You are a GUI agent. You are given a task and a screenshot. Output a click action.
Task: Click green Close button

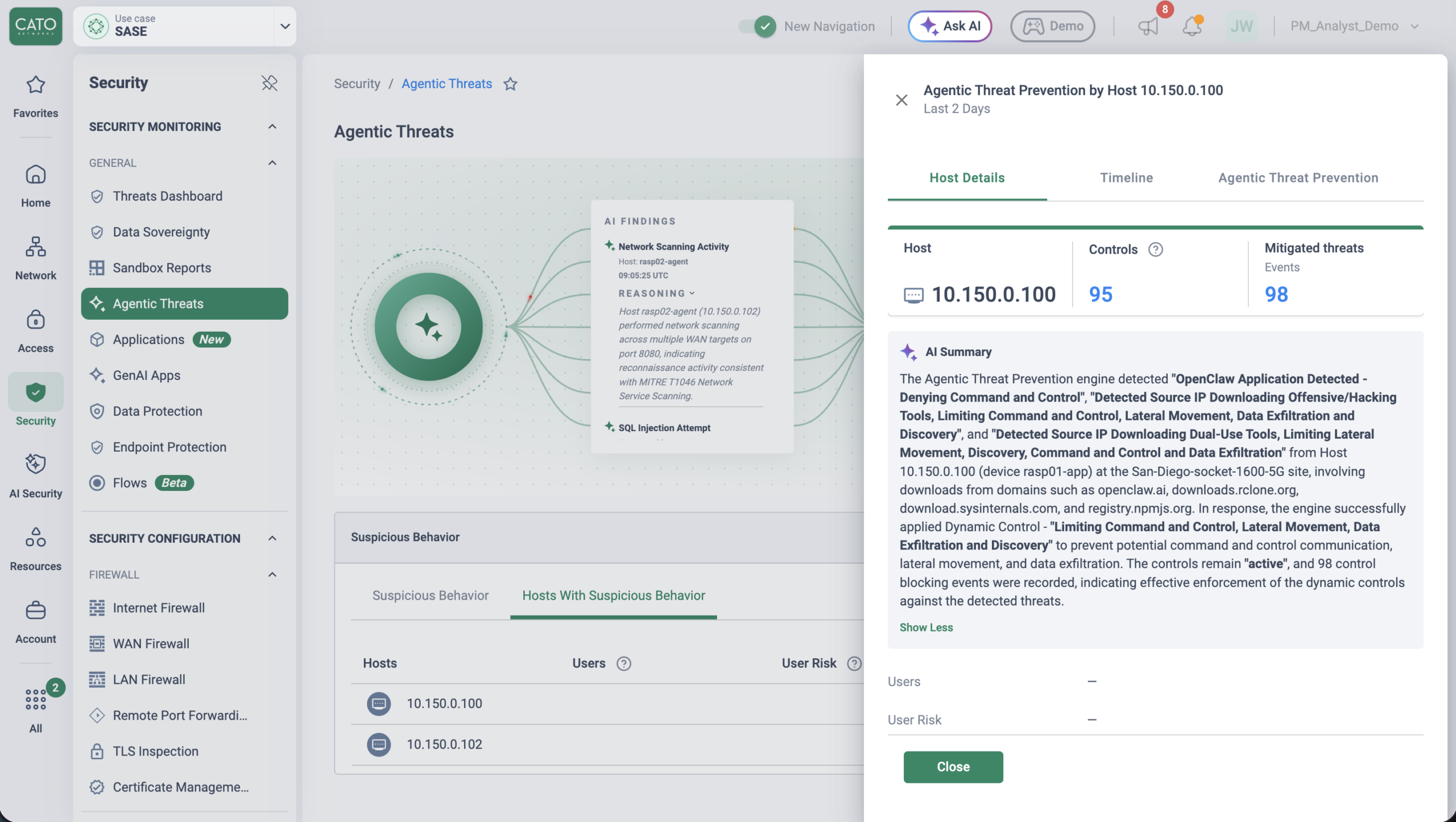point(953,767)
